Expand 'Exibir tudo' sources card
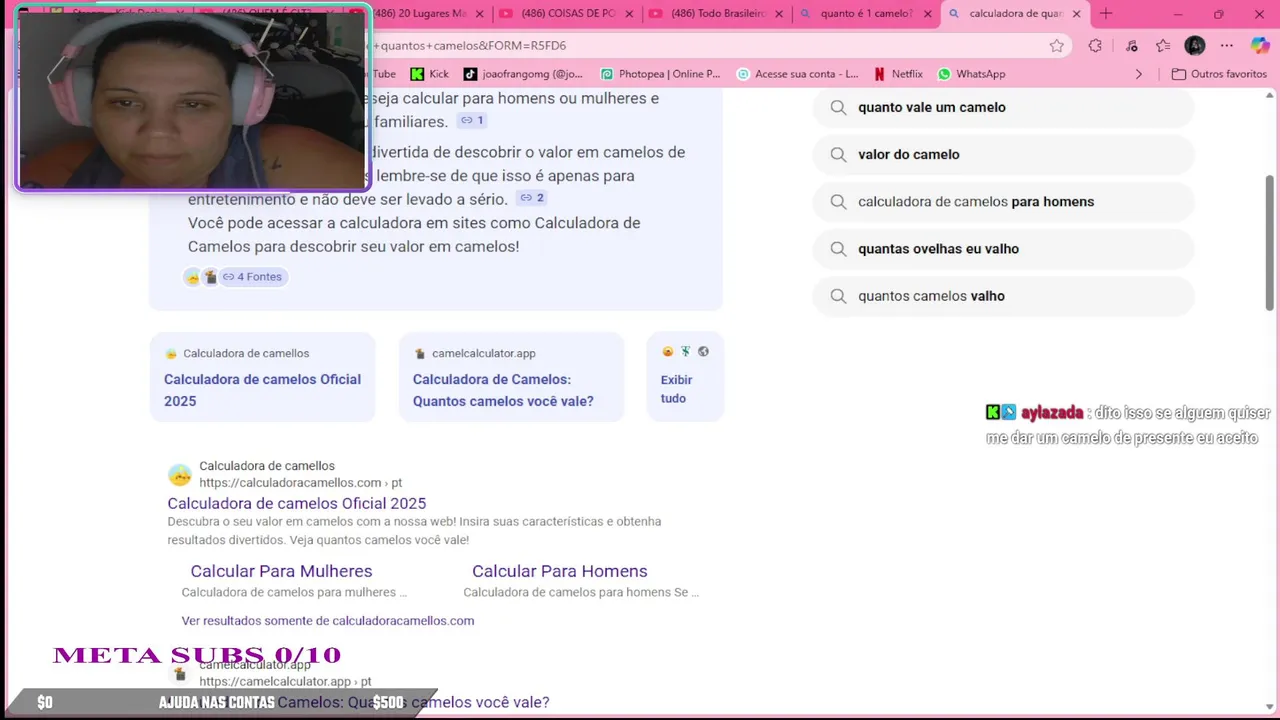 coord(685,377)
